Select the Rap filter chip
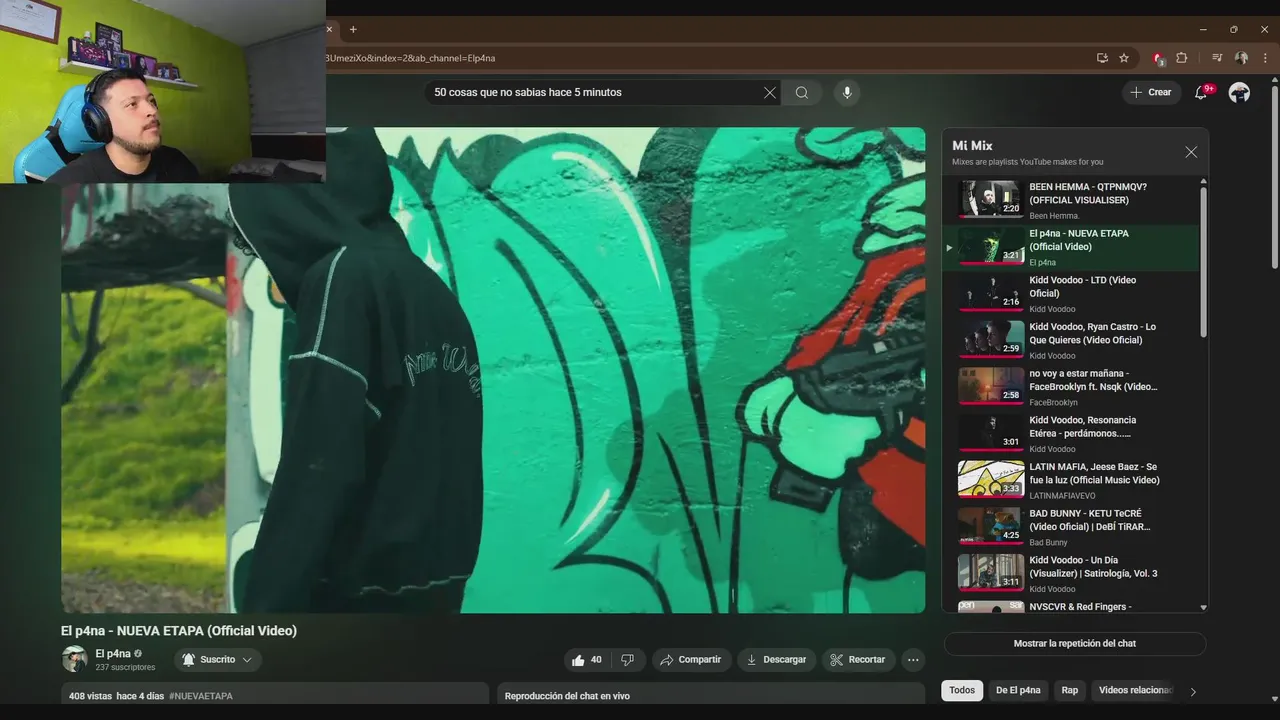 pos(1070,690)
